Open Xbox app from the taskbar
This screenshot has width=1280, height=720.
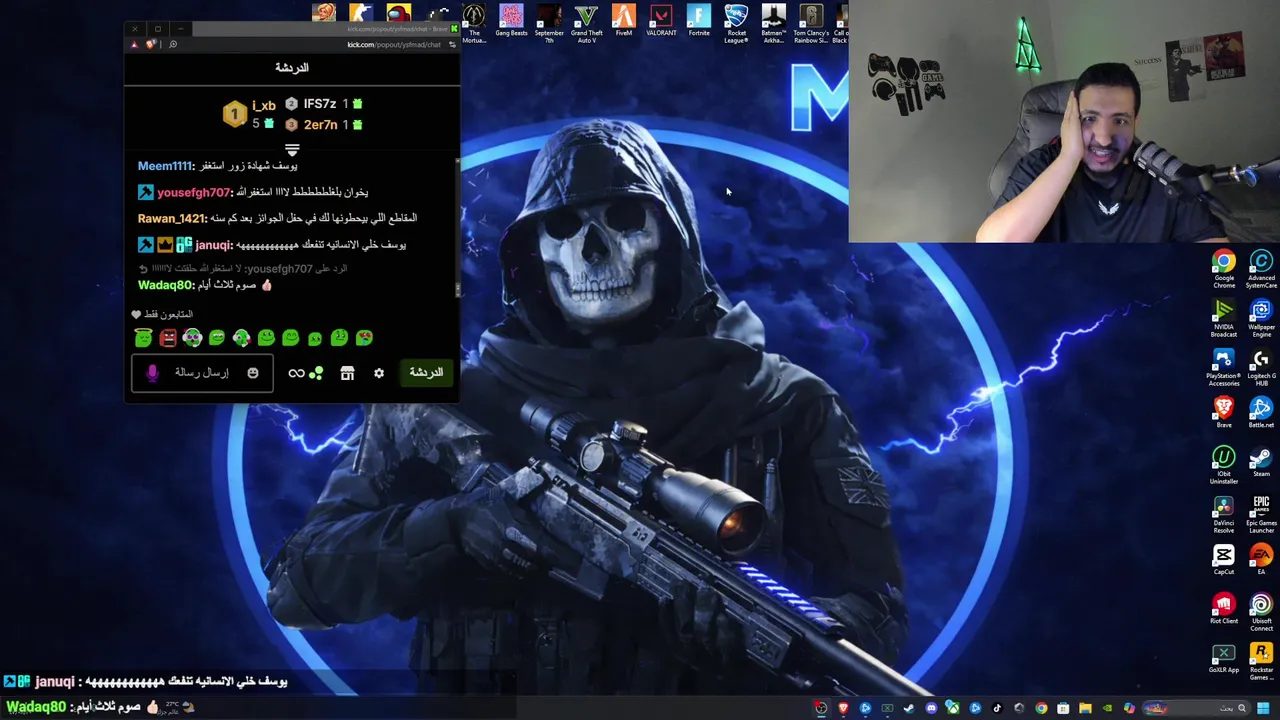[953, 708]
